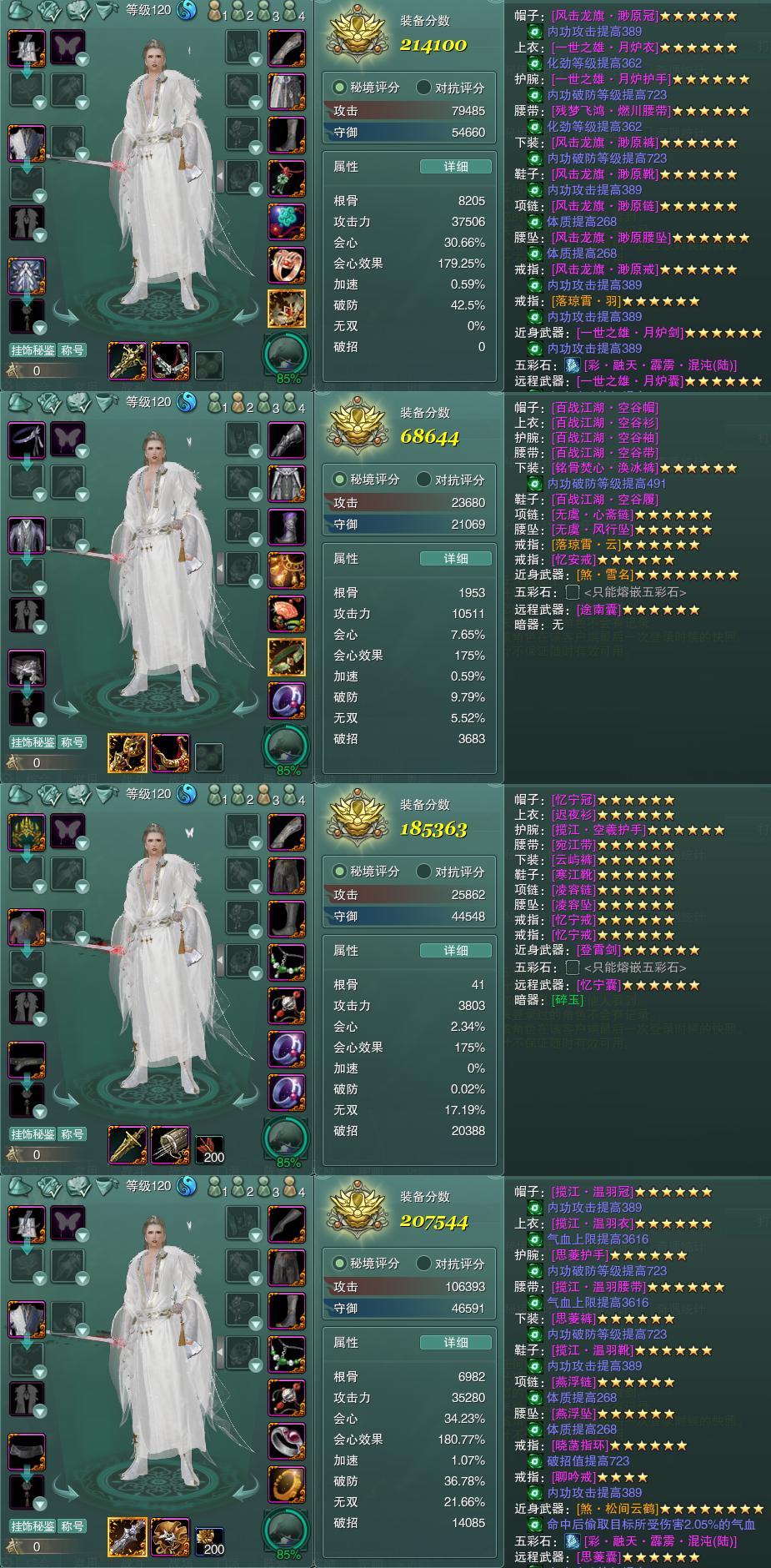Click the melee sword slot in the 214100 panel
This screenshot has height=1568, width=771.
click(x=127, y=359)
